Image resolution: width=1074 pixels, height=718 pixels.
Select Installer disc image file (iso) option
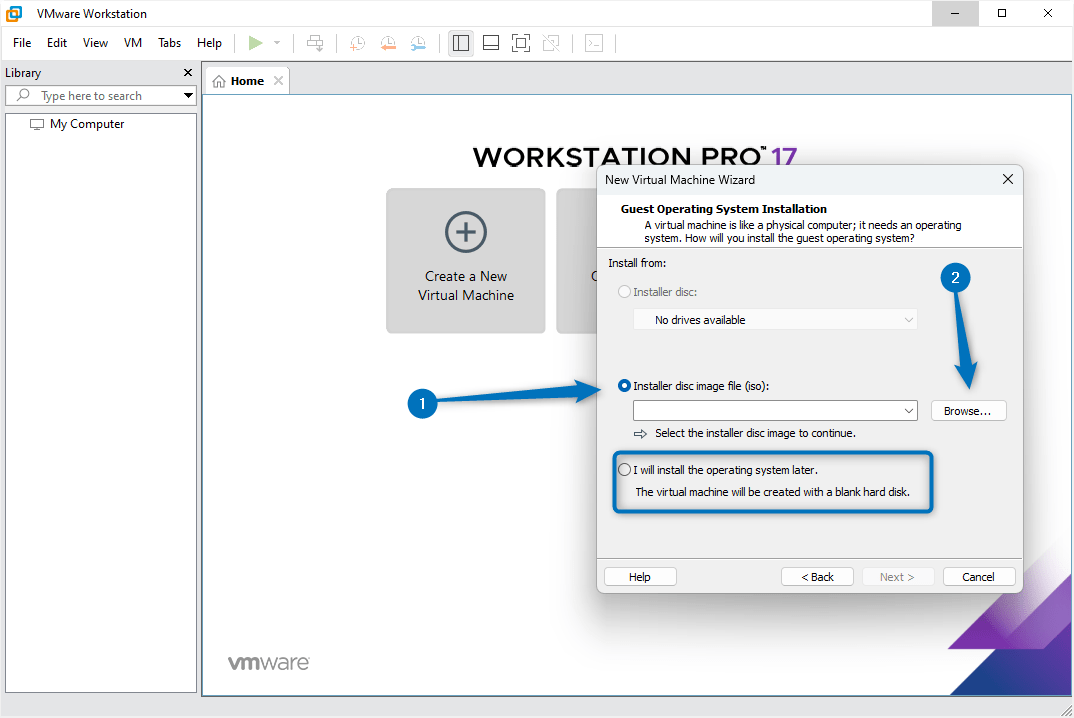click(624, 385)
